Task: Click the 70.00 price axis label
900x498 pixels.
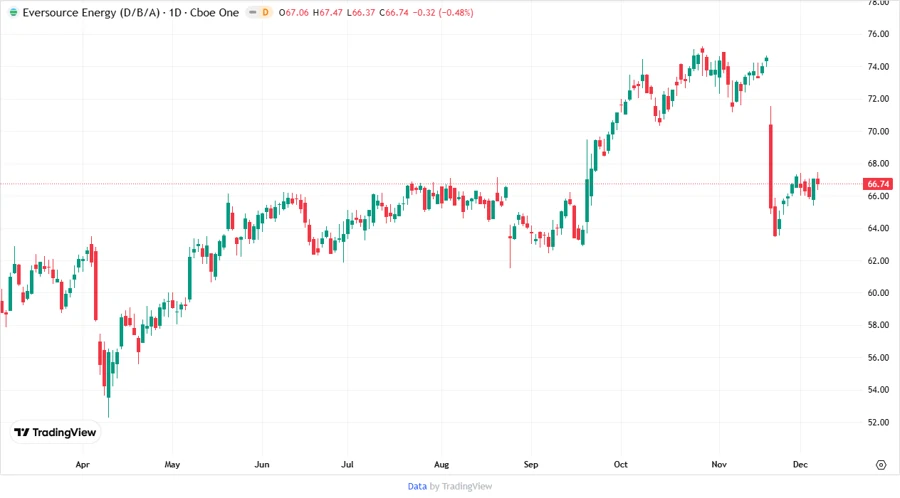Action: click(878, 131)
